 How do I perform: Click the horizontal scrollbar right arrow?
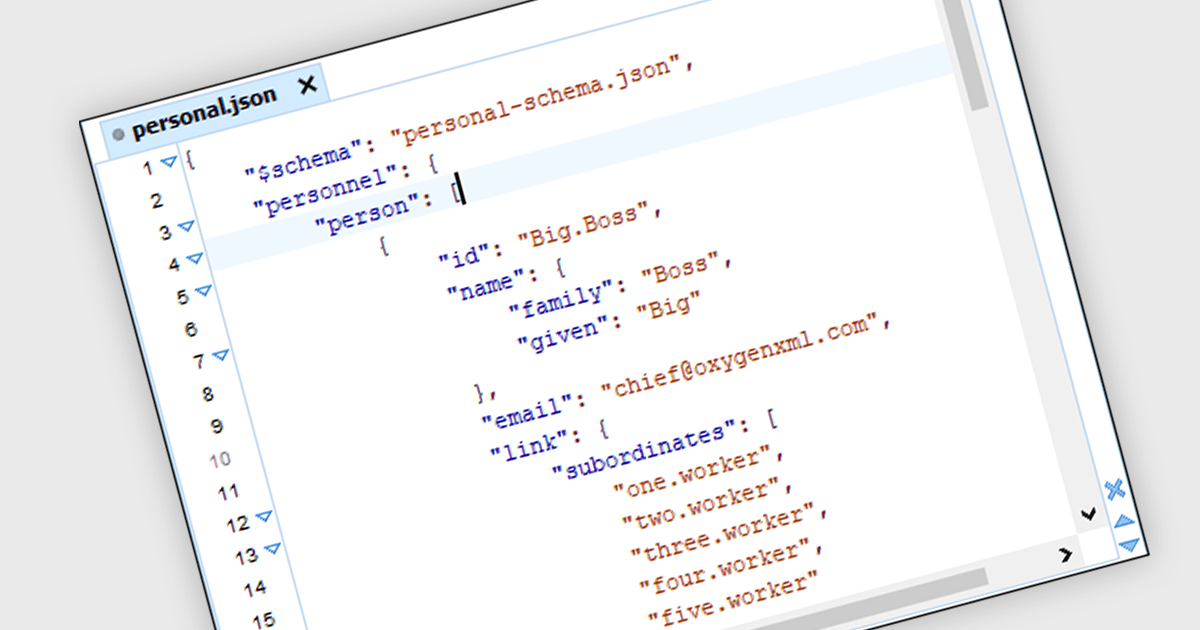pyautogui.click(x=1066, y=553)
